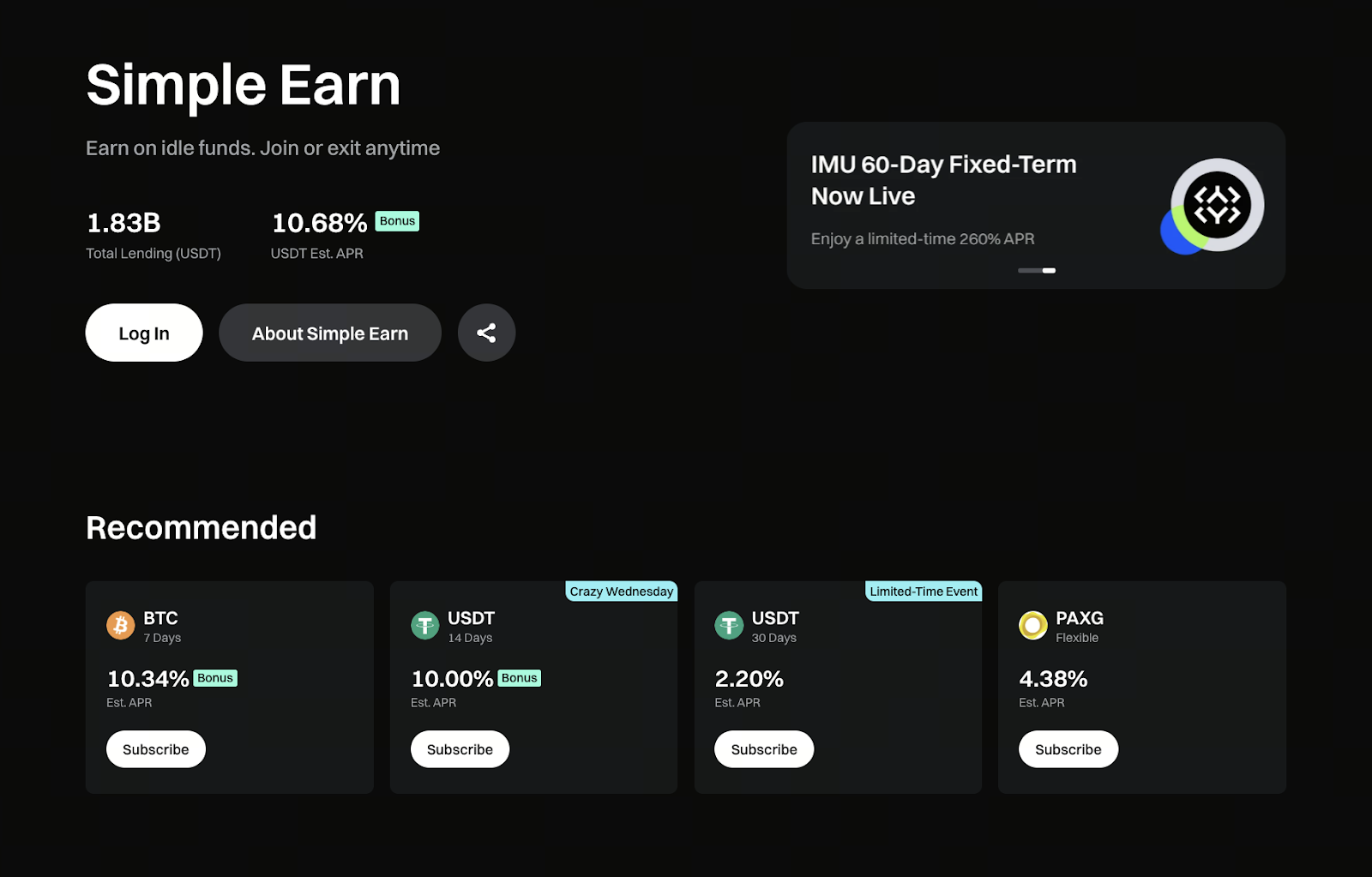Click the Bitcoin coin icon
The width and height of the screenshot is (1372, 877).
[121, 625]
